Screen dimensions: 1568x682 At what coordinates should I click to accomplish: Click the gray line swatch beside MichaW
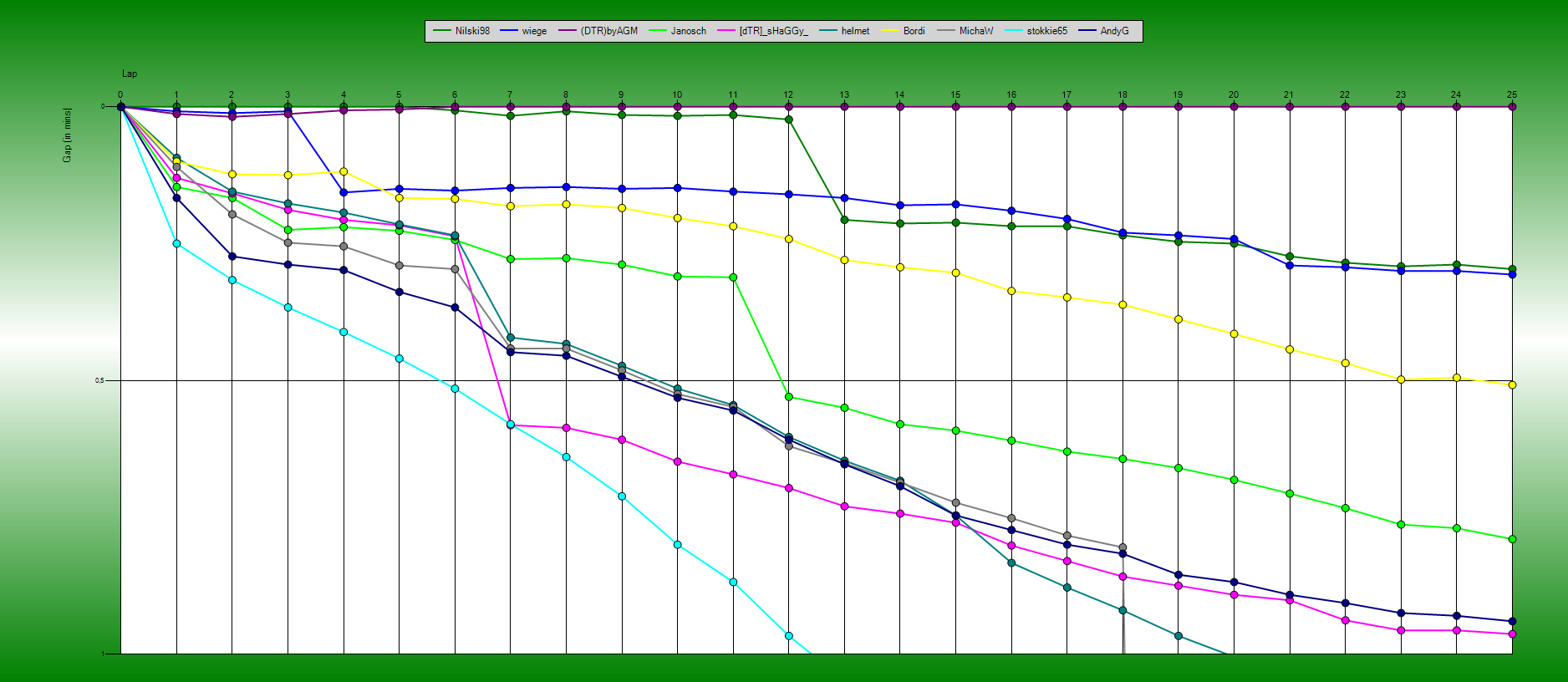pos(946,31)
